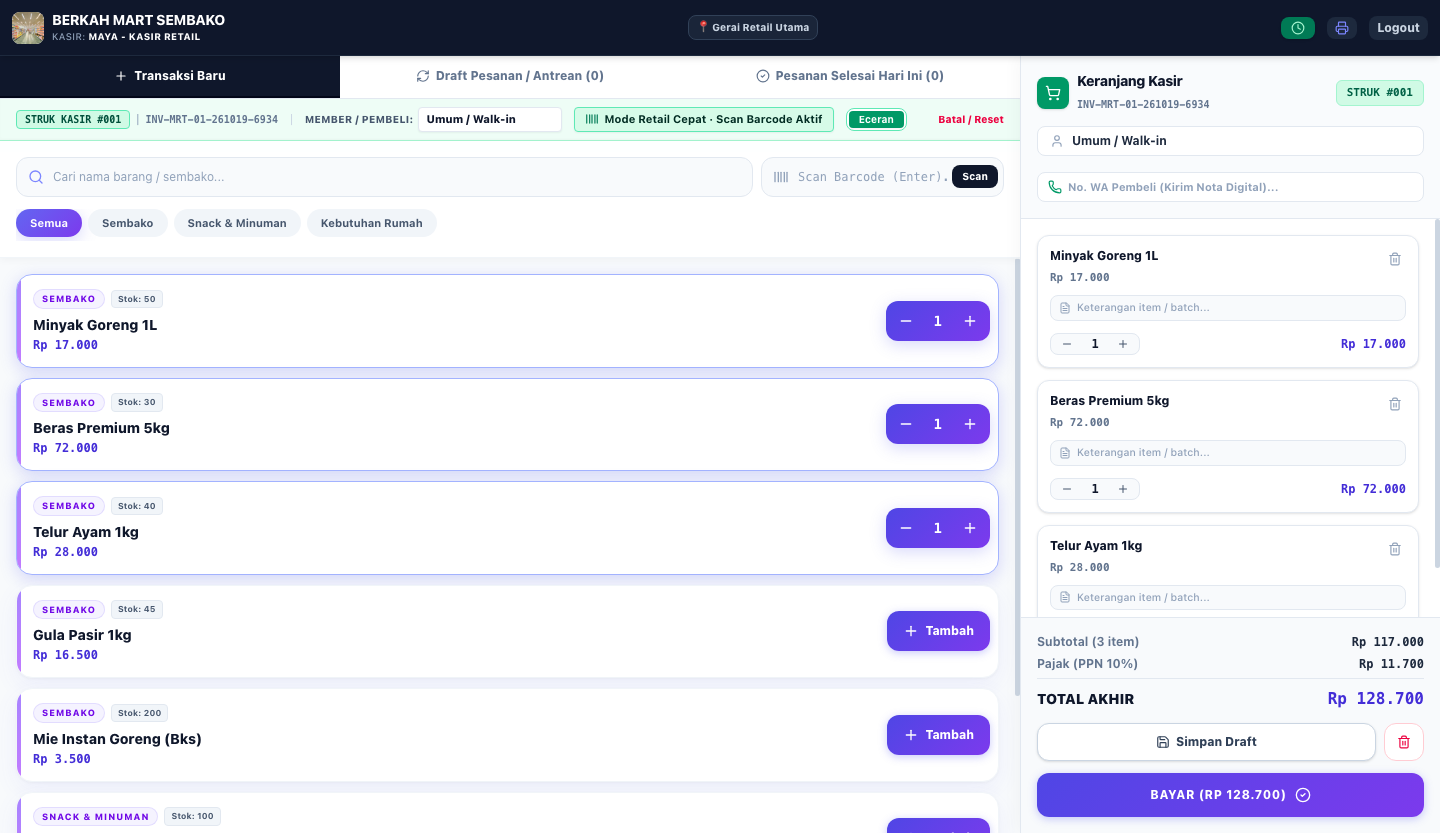Increase Beras Premium quantity in cart

click(x=1123, y=489)
